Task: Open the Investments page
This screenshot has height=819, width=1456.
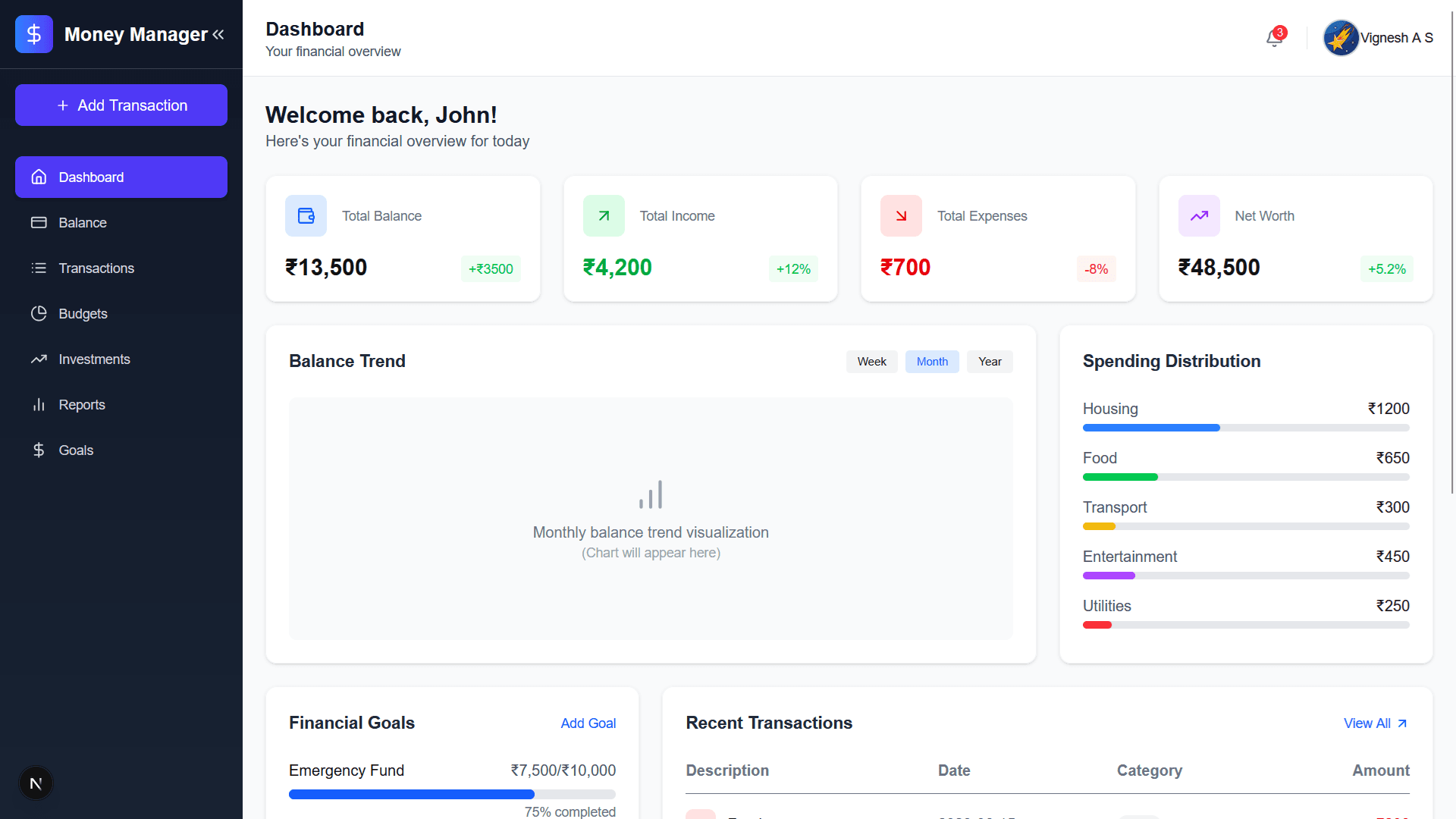Action: pyautogui.click(x=95, y=359)
